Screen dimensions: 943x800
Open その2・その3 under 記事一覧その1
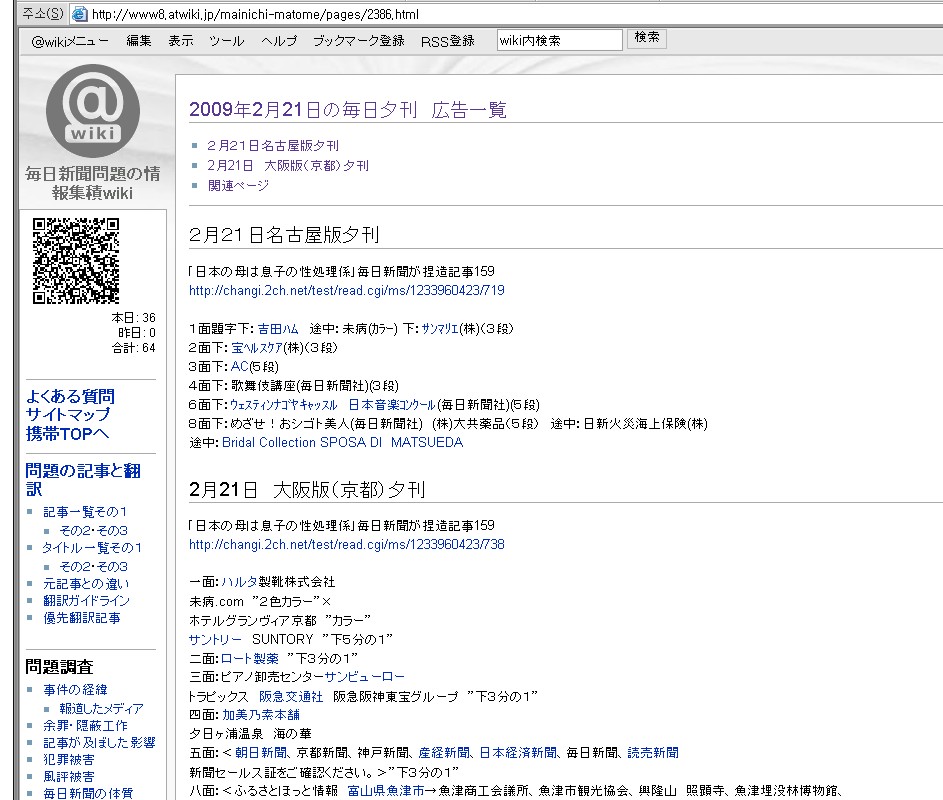pos(93,531)
